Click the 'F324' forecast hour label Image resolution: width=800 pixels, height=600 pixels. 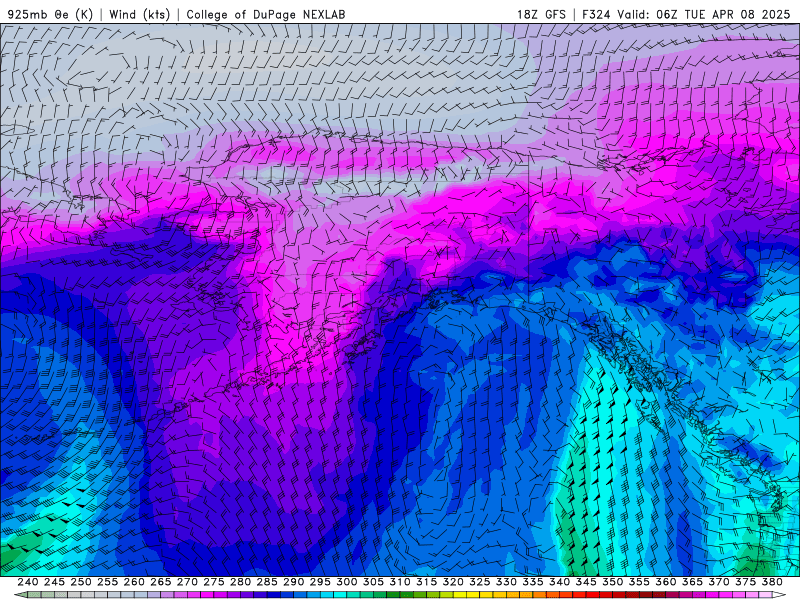(x=596, y=14)
